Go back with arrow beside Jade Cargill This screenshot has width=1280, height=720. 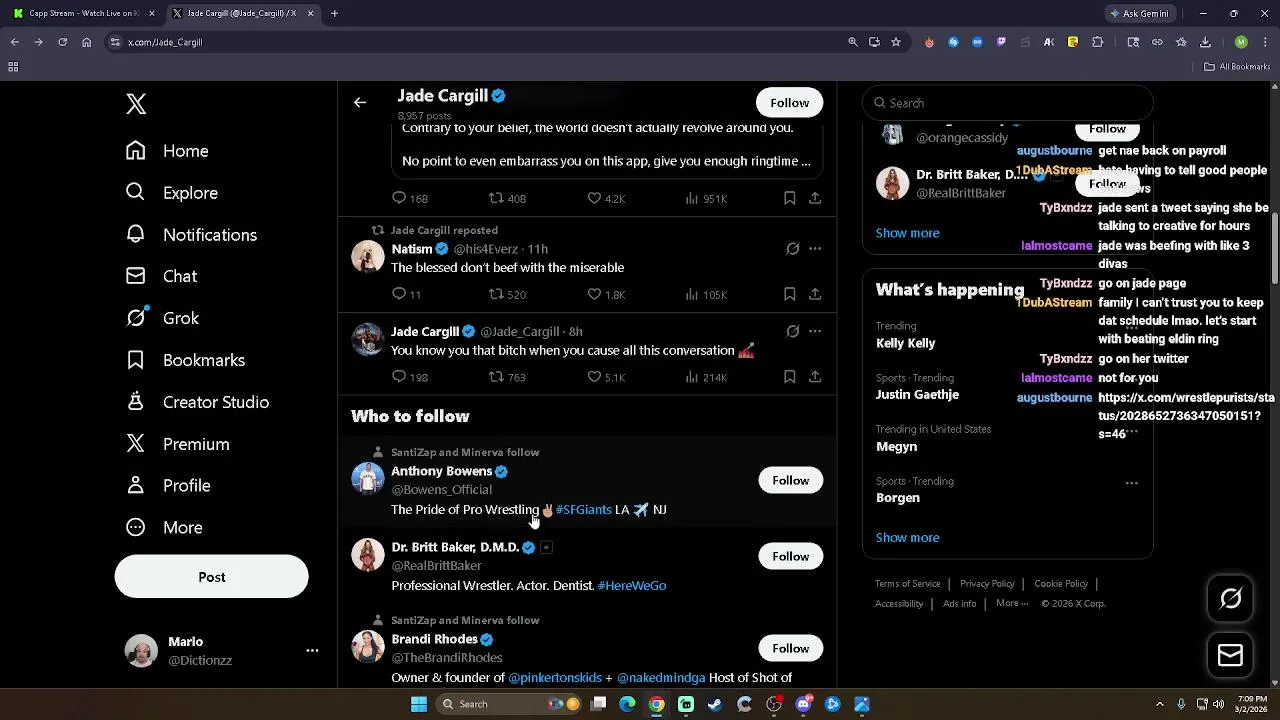point(360,102)
